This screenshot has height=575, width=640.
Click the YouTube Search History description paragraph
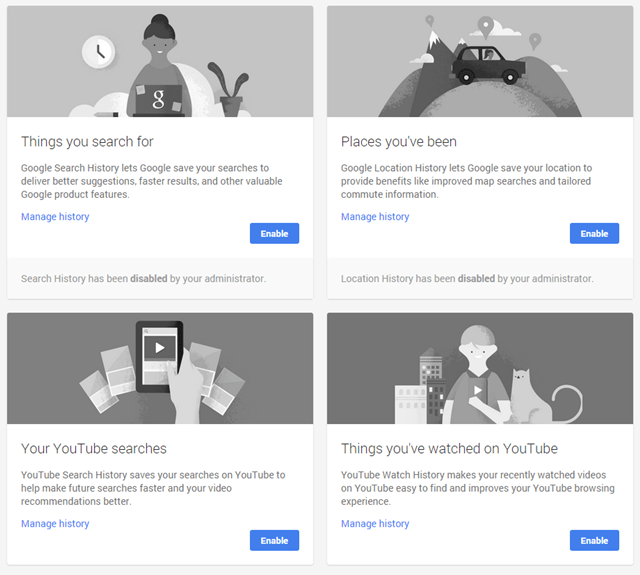tap(153, 488)
